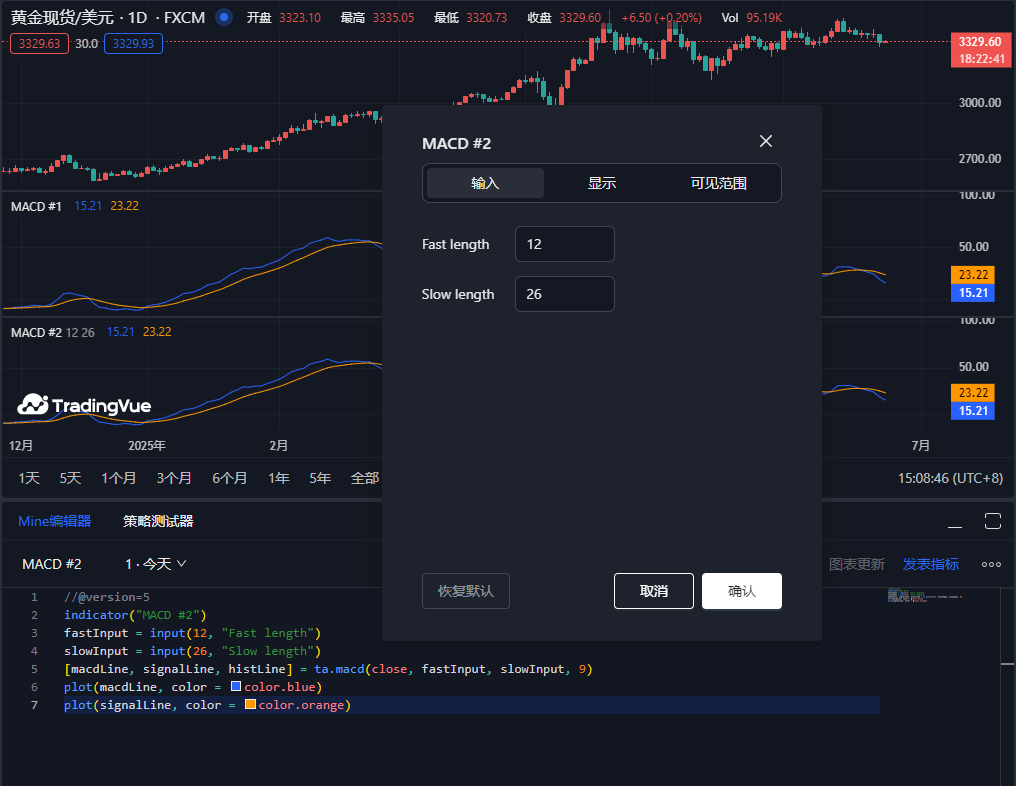This screenshot has width=1016, height=786.
Task: Switch to the 显示 tab
Action: [602, 183]
